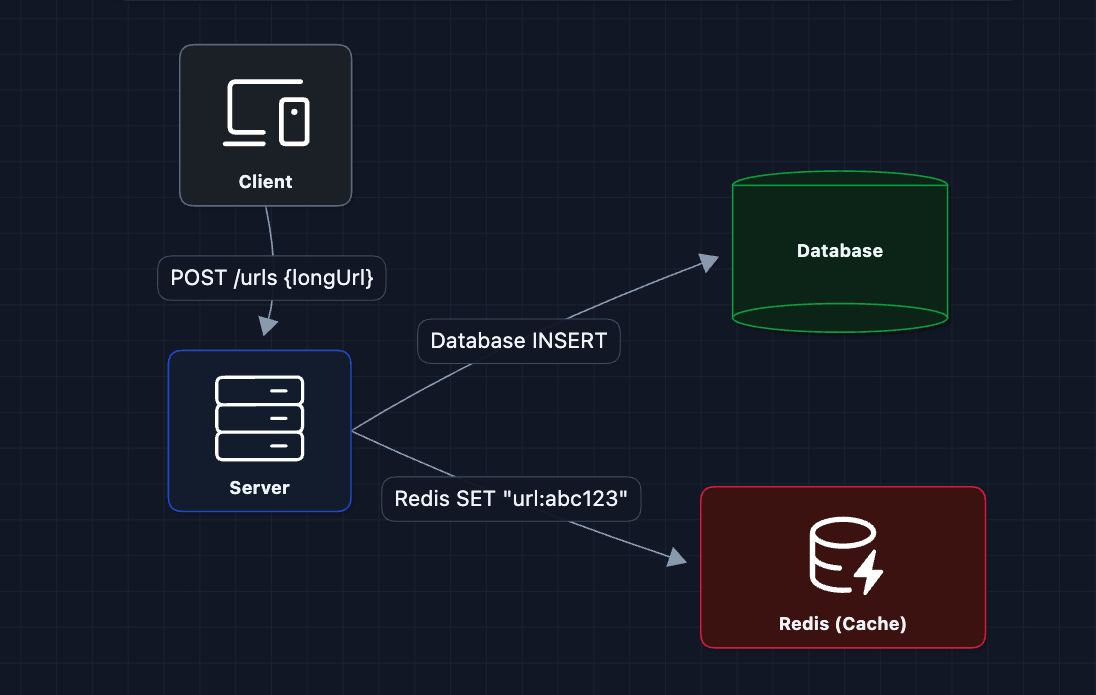1096x695 pixels.
Task: Click the bottom unit of Server rack icon
Action: 260,446
